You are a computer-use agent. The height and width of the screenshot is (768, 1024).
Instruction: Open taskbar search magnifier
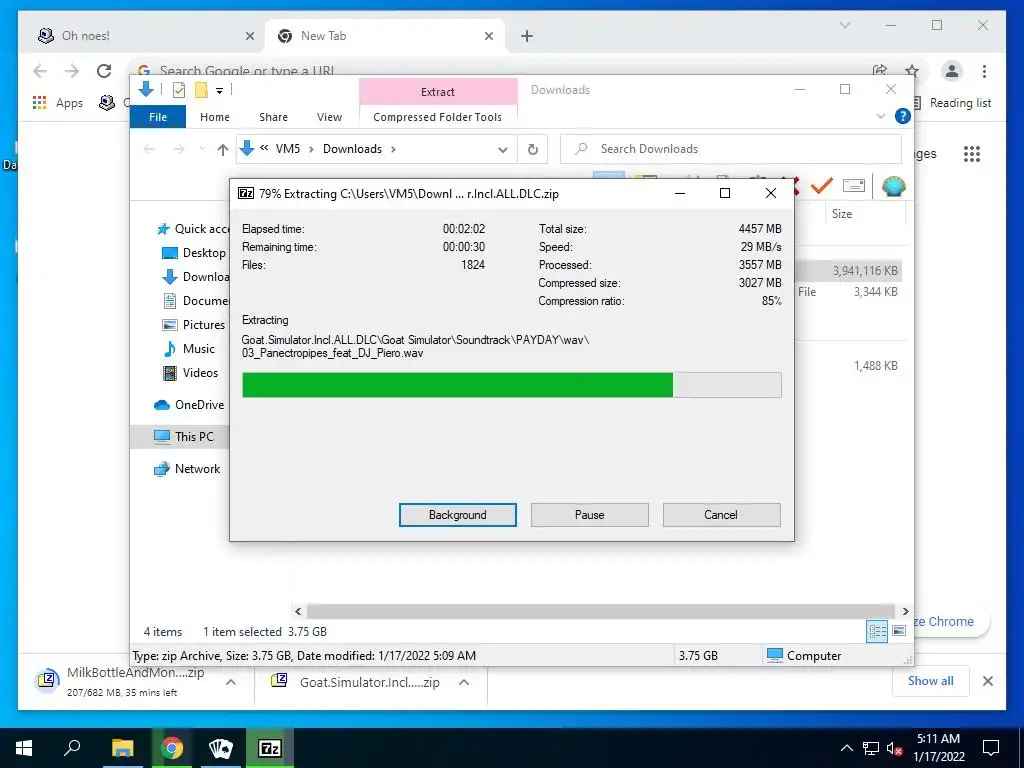click(72, 748)
